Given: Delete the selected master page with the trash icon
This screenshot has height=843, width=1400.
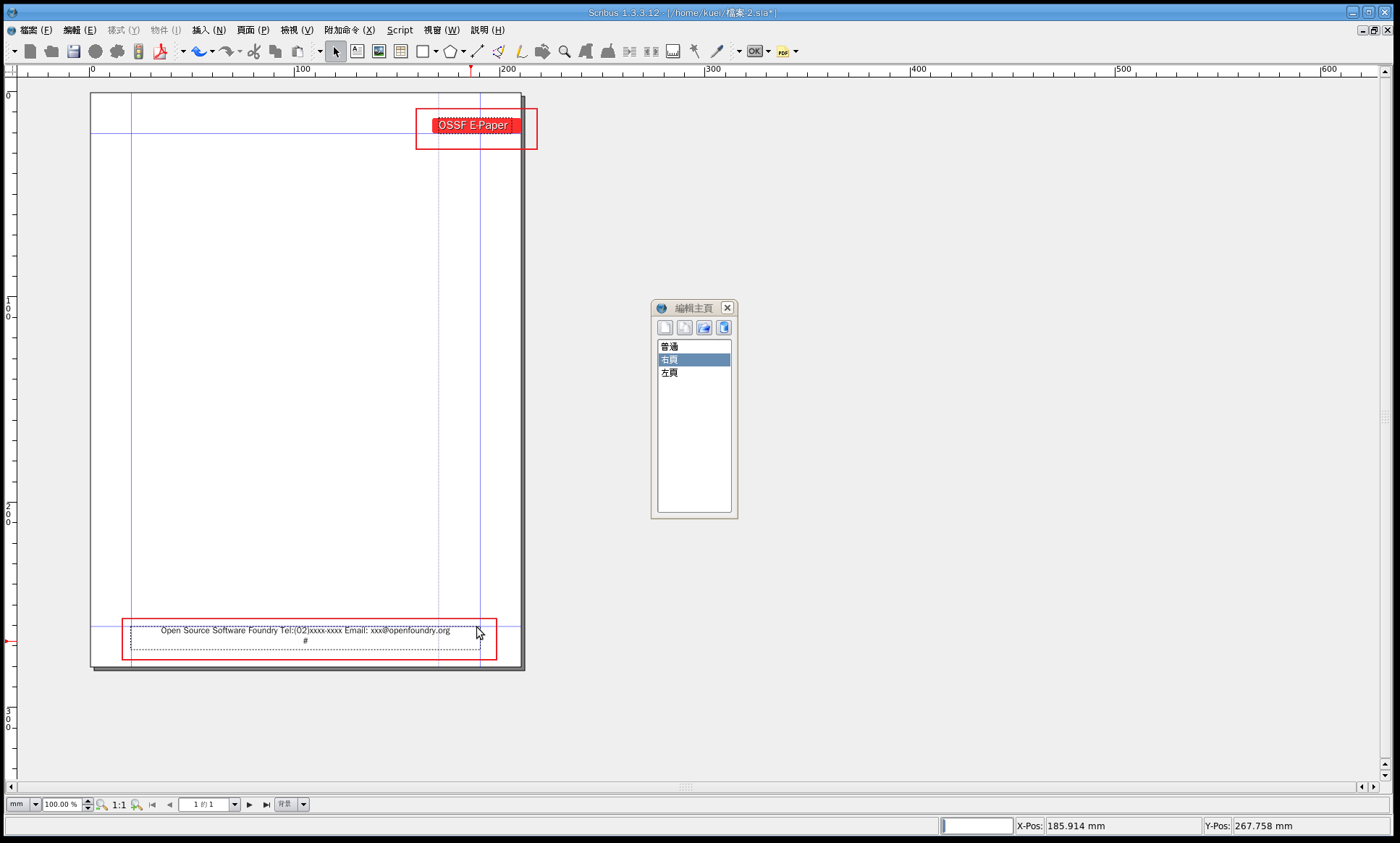Looking at the screenshot, I should pos(724,328).
